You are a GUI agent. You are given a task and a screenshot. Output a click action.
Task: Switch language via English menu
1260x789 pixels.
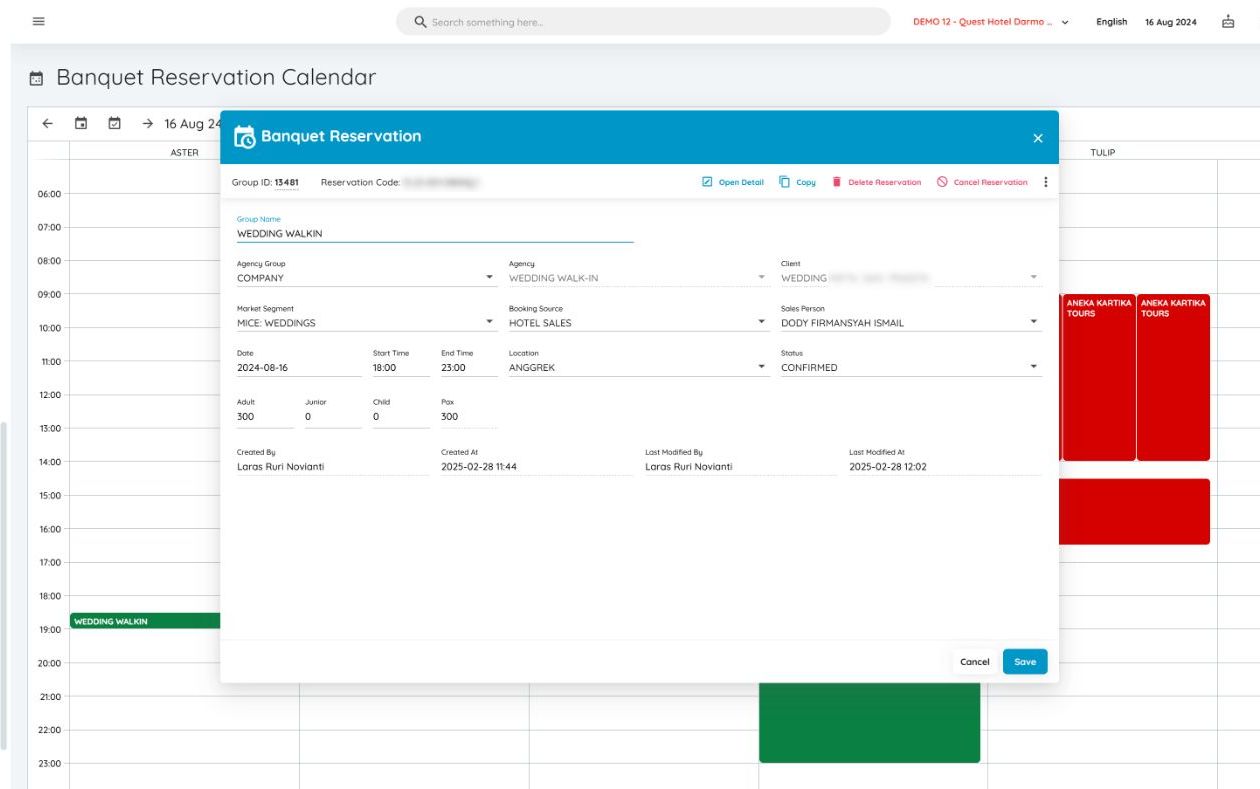click(x=1111, y=22)
